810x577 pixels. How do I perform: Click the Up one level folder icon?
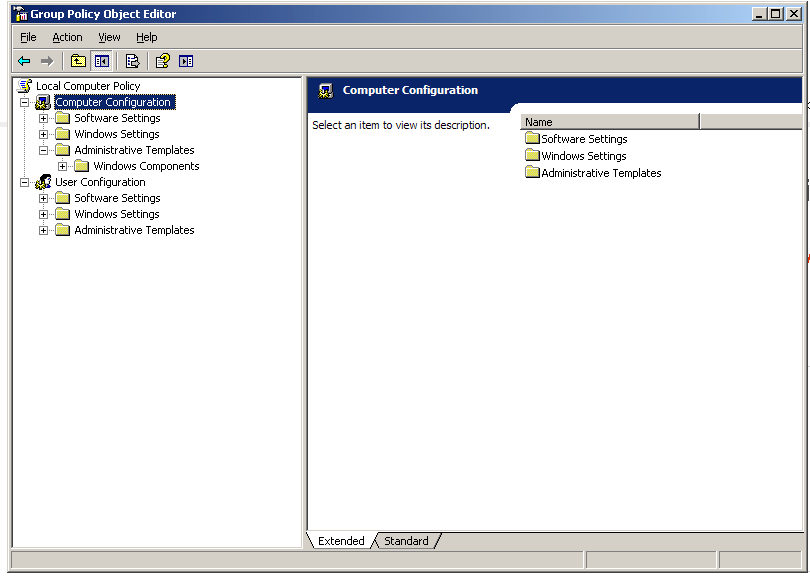coord(78,61)
